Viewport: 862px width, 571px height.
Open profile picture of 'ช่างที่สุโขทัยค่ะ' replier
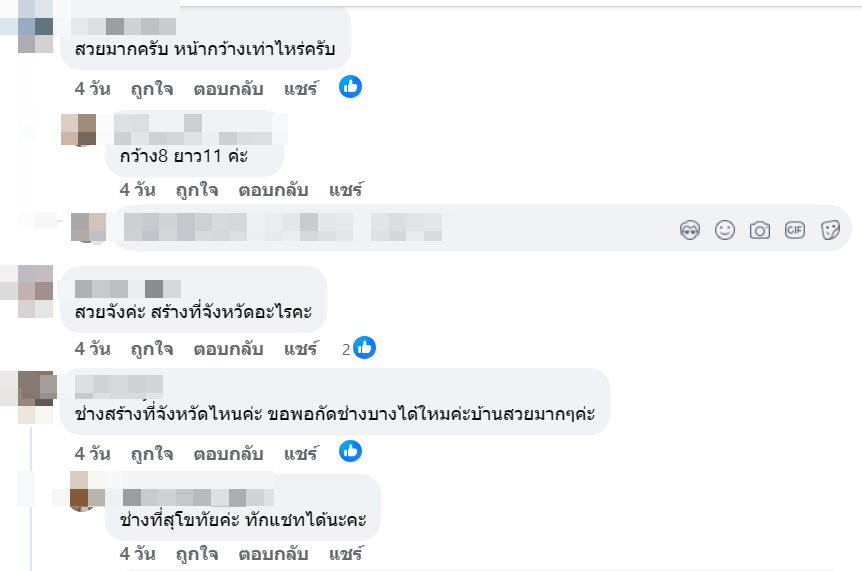[86, 490]
